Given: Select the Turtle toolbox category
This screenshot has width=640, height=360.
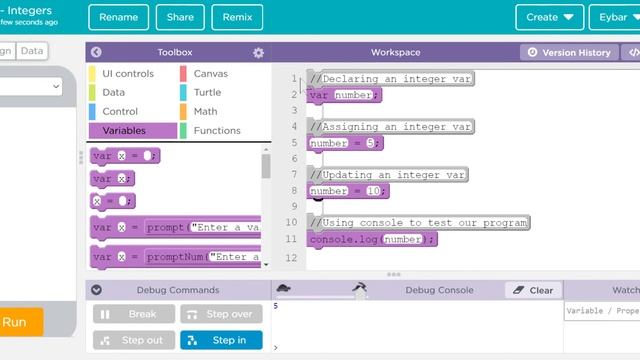Looking at the screenshot, I should coord(207,92).
